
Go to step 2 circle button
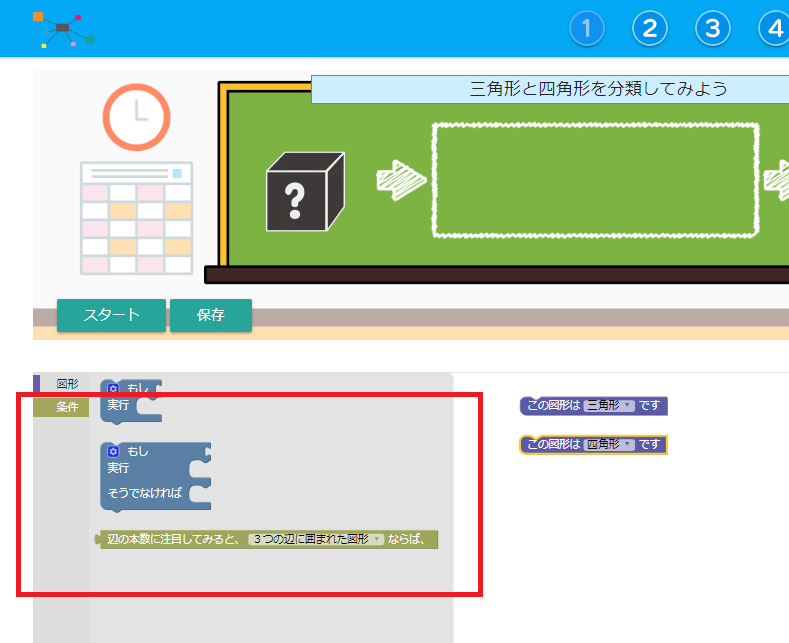point(650,28)
